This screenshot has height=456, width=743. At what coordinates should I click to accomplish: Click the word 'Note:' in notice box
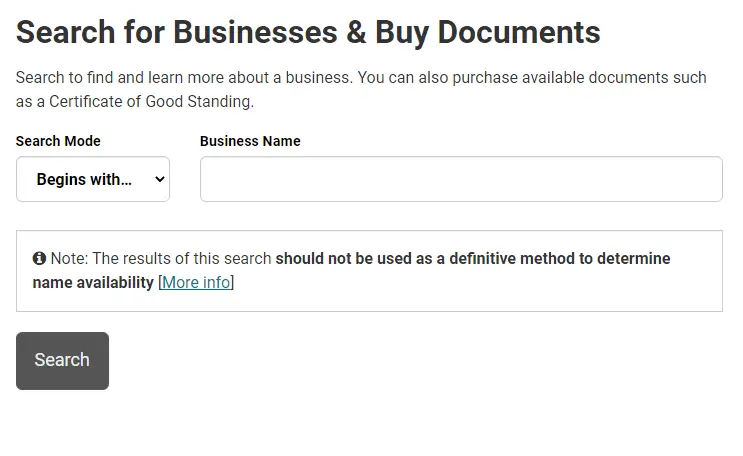[x=69, y=258]
